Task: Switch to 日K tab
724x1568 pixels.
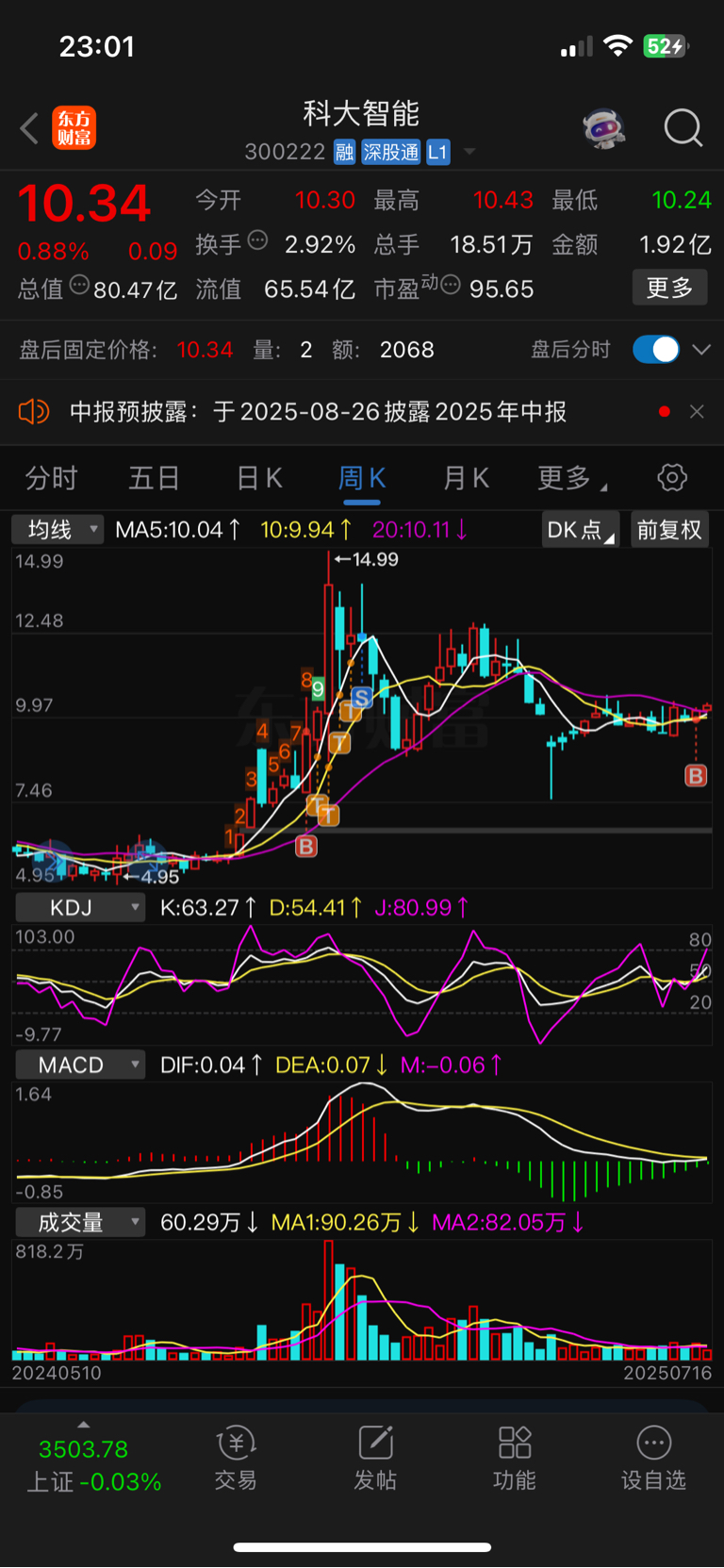Action: click(x=259, y=478)
